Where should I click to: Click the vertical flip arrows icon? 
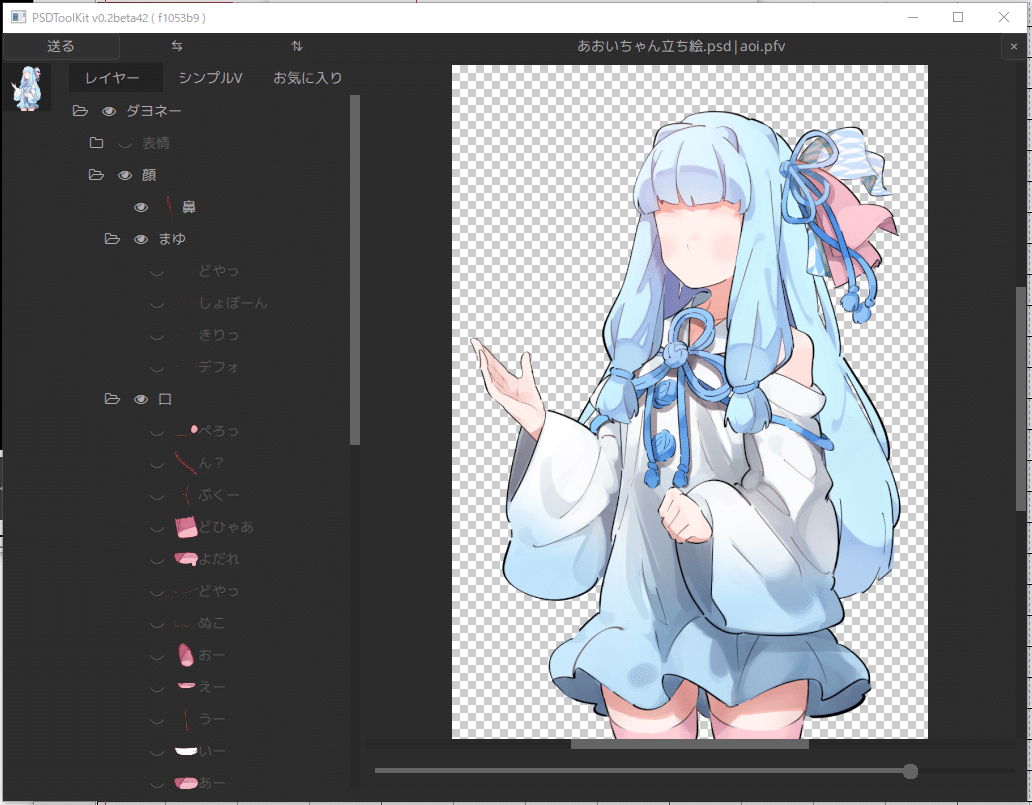click(297, 46)
